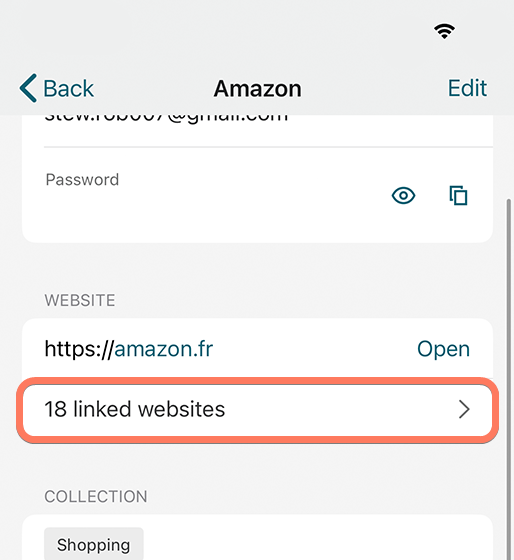
Task: Follow the https://amazon.fr link
Action: [x=129, y=349]
